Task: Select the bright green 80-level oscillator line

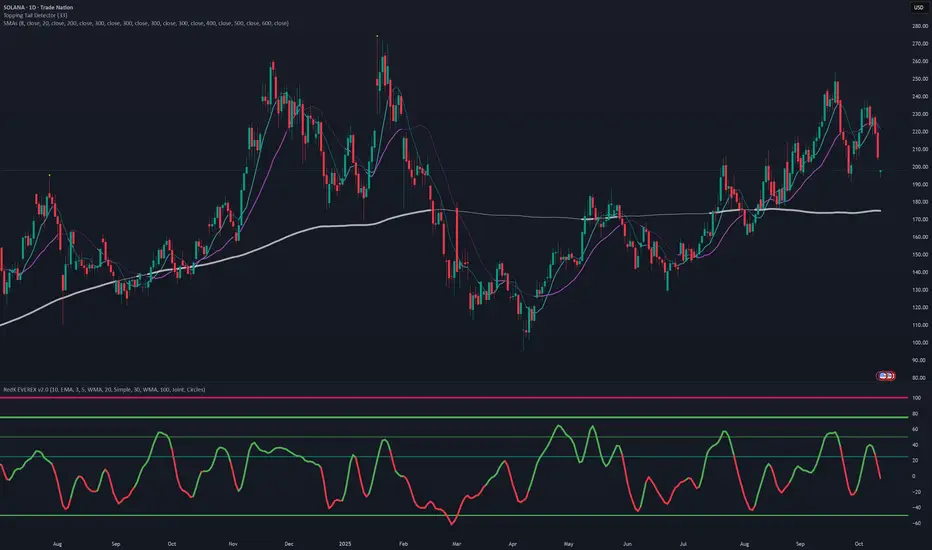Action: click(x=450, y=417)
